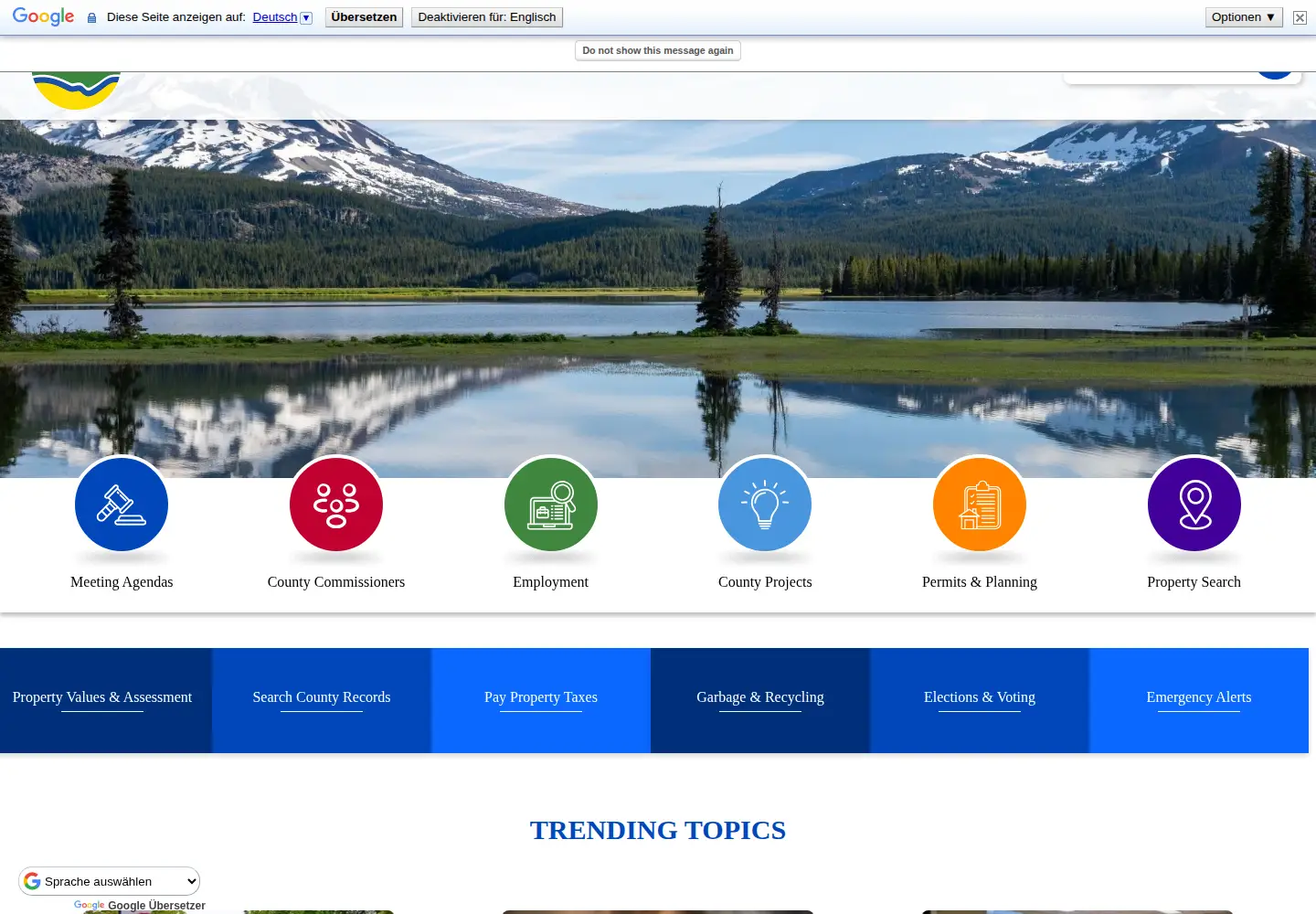Screen dimensions: 1316x914
Task: Open the County Projects lightbulb icon
Action: pos(765,505)
